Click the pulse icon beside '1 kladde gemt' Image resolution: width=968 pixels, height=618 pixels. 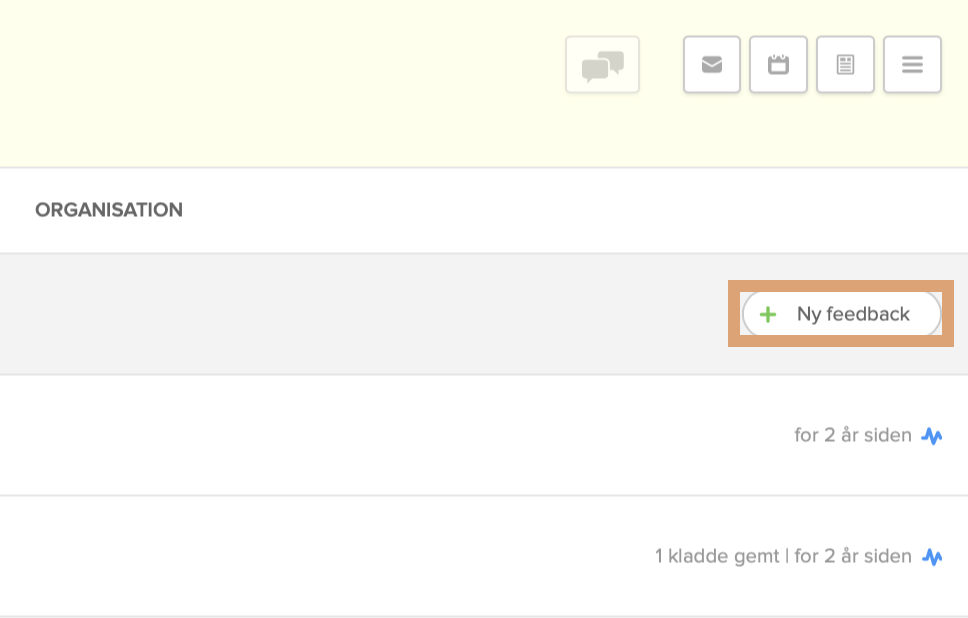tap(932, 557)
